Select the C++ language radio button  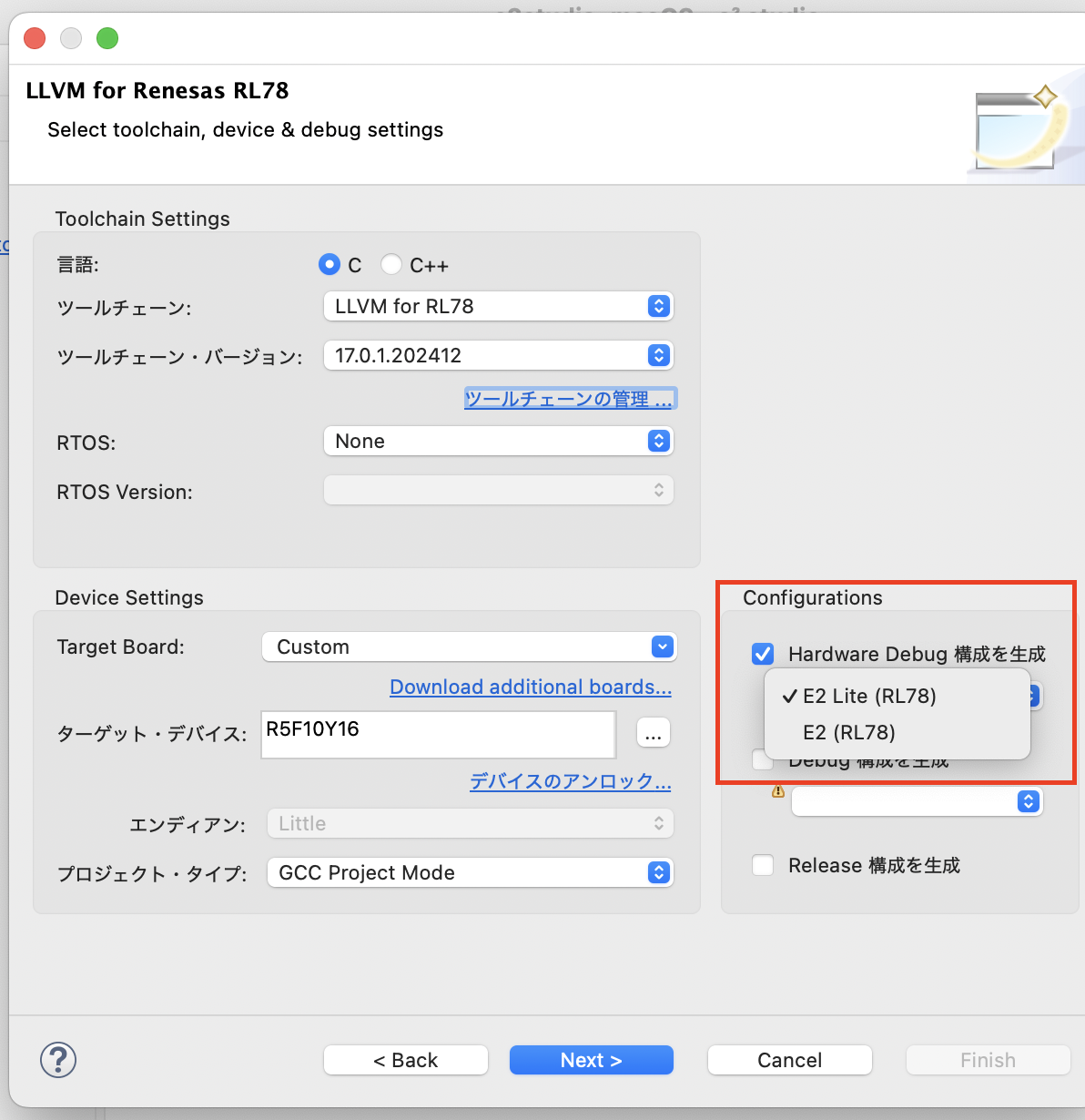[391, 264]
